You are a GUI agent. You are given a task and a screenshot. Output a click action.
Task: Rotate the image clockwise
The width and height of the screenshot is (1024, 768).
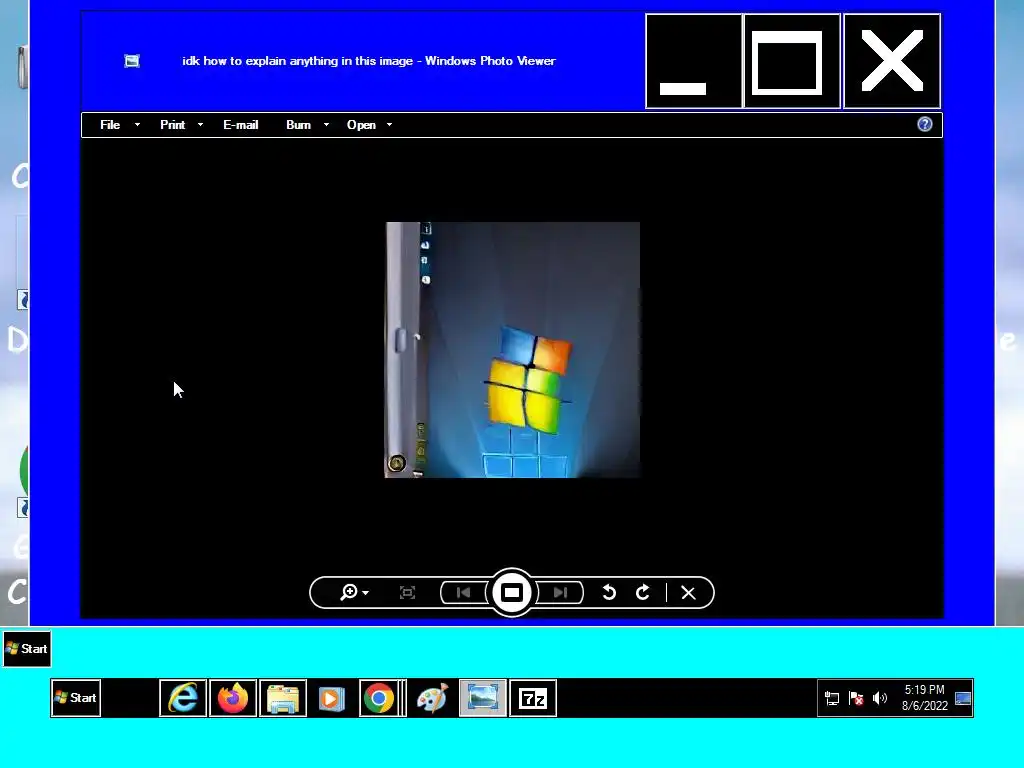(x=643, y=592)
